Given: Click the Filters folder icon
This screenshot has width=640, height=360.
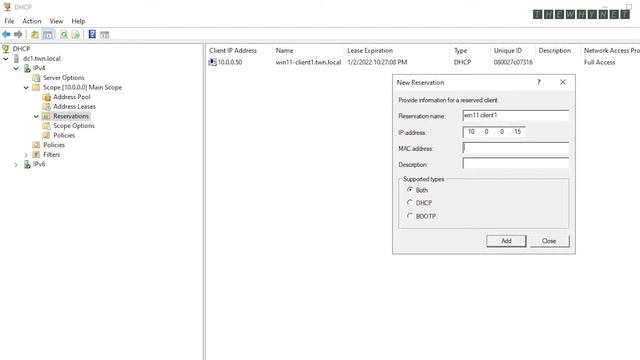Looking at the screenshot, I should point(36,155).
